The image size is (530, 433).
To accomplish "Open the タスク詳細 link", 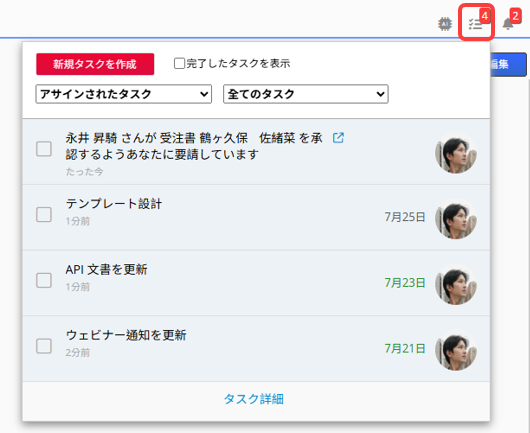I will [254, 399].
